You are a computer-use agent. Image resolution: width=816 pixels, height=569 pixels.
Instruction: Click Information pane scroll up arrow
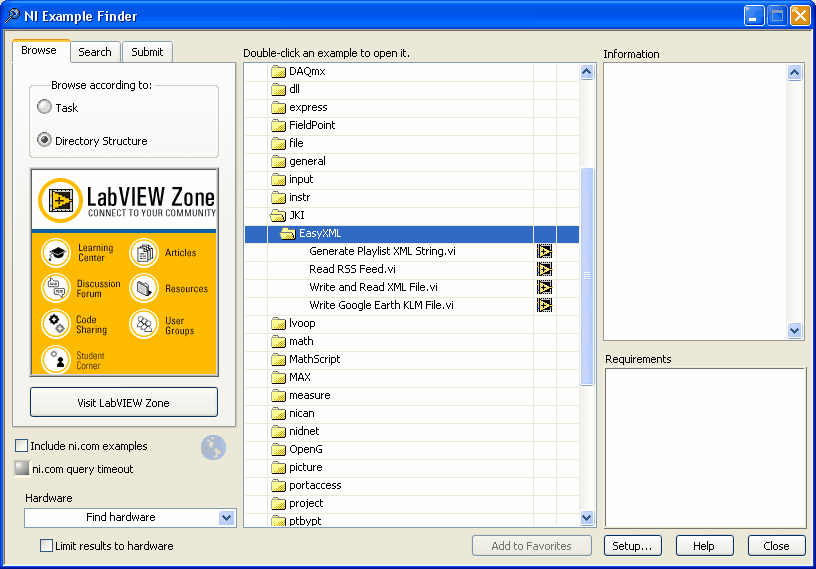(794, 72)
